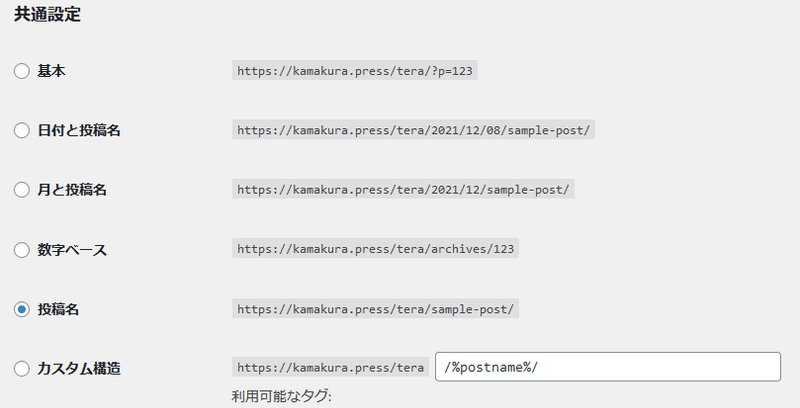The height and width of the screenshot is (408, 800).
Task: Click the 日付と投稿名 label text
Action: pyautogui.click(x=79, y=130)
